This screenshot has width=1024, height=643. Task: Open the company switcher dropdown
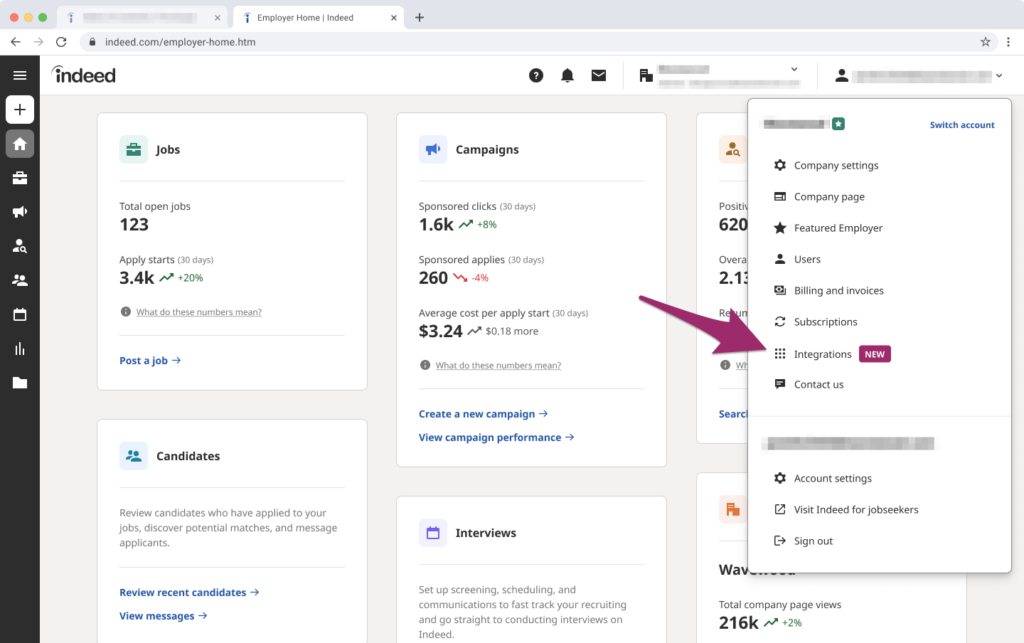pyautogui.click(x=793, y=72)
